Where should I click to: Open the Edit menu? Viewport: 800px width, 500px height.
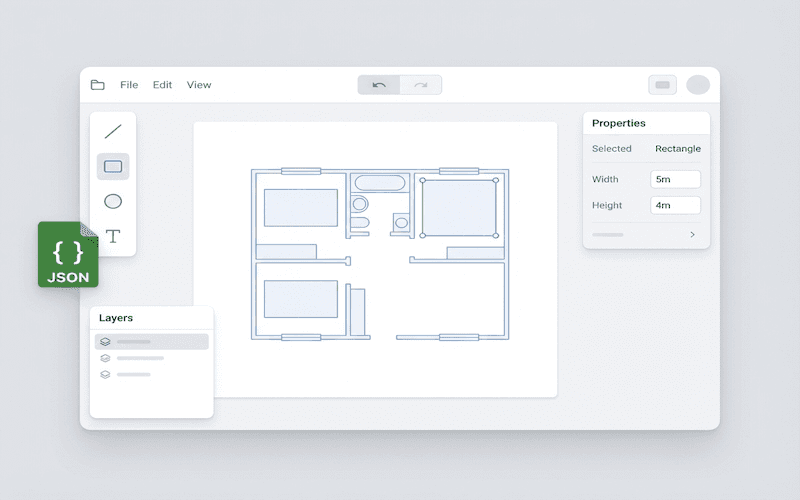pyautogui.click(x=162, y=85)
